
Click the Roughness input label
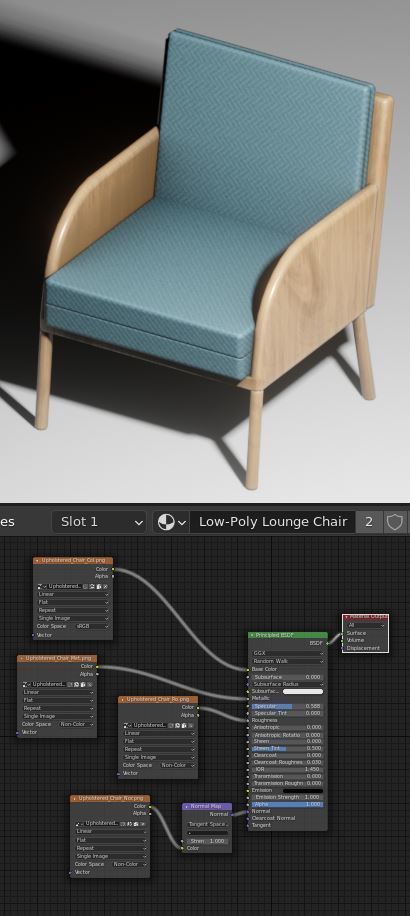click(265, 720)
